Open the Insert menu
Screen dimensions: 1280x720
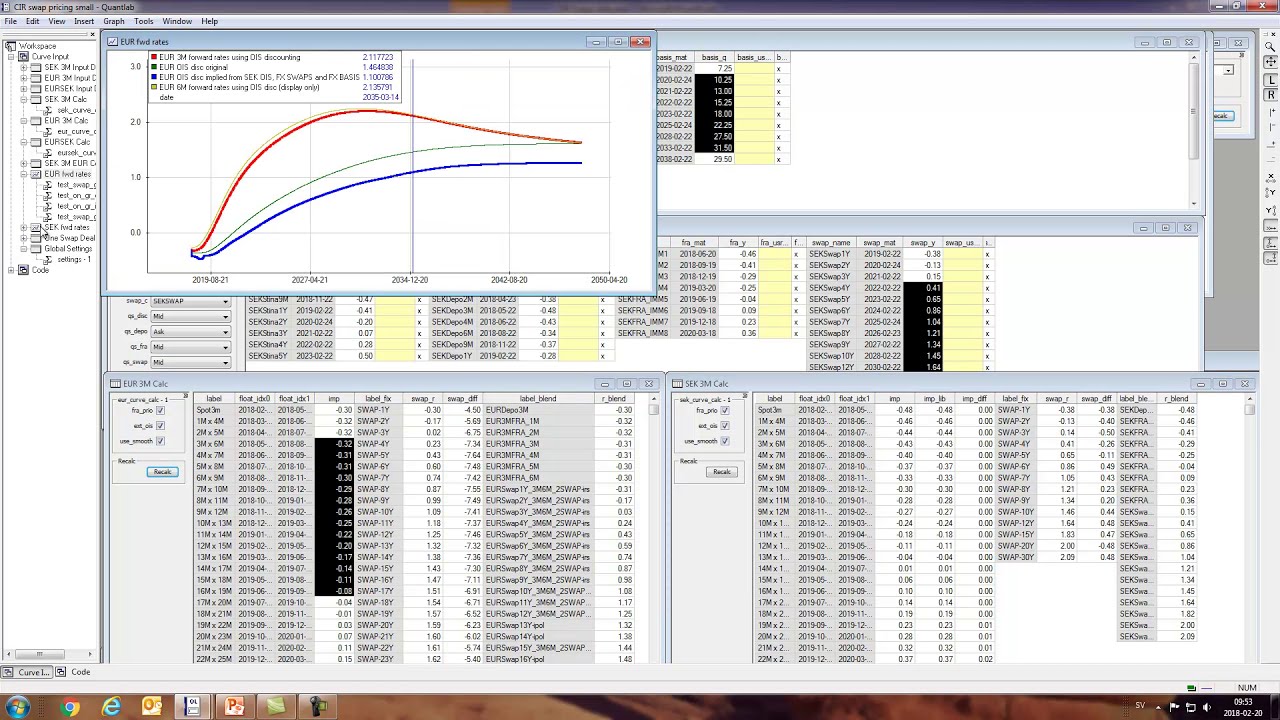click(x=84, y=21)
